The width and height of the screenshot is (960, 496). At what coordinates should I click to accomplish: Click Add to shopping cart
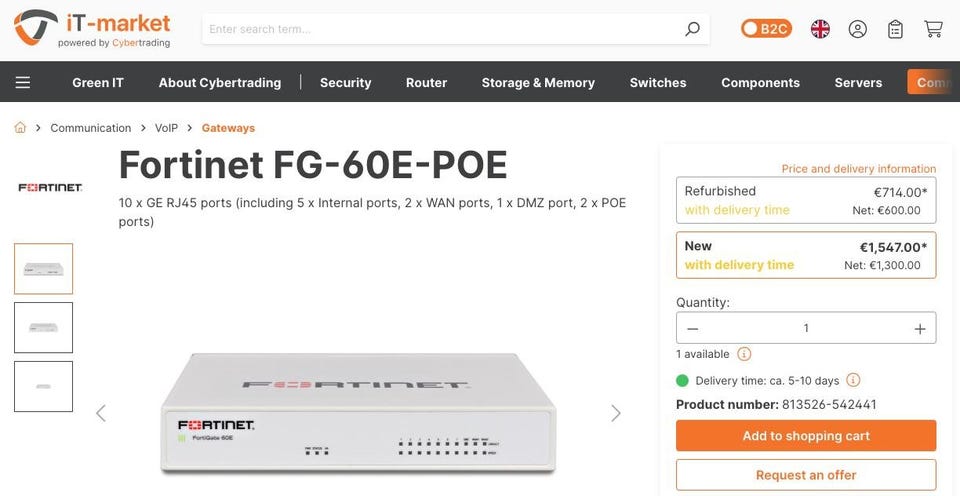806,436
